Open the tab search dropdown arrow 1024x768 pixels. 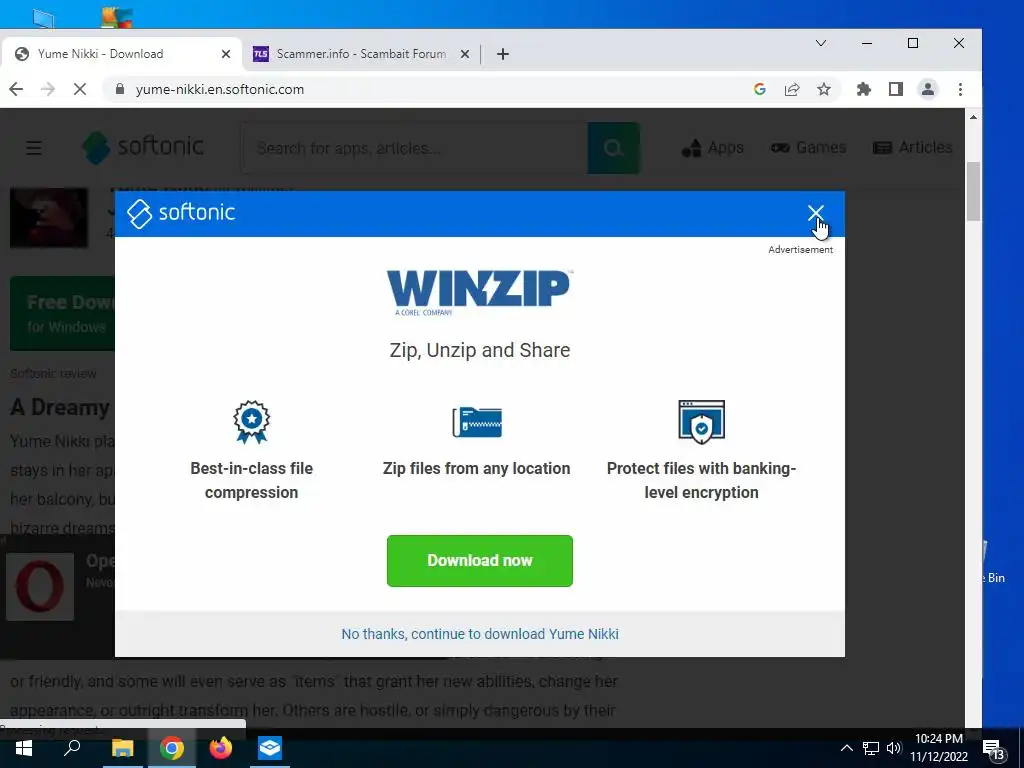pos(821,43)
